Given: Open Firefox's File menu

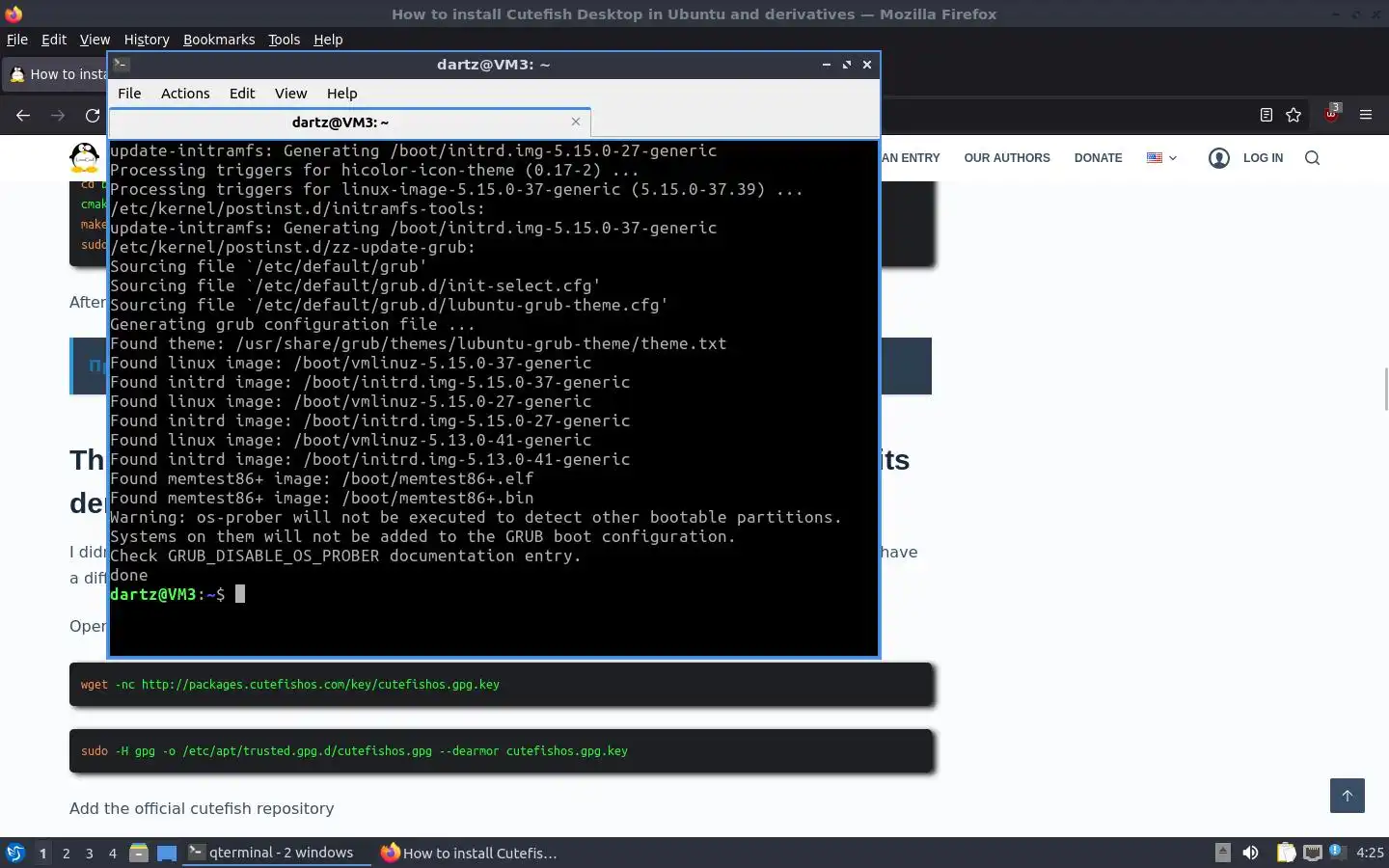Looking at the screenshot, I should click(x=17, y=40).
